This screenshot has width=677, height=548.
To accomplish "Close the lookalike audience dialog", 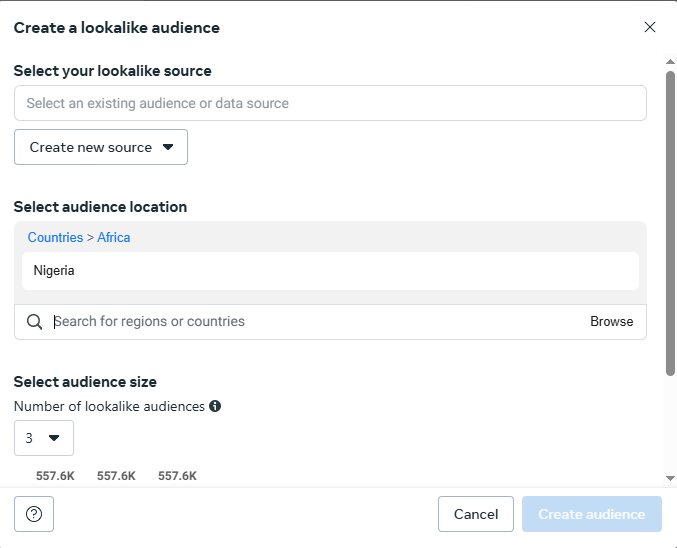I will (x=650, y=27).
